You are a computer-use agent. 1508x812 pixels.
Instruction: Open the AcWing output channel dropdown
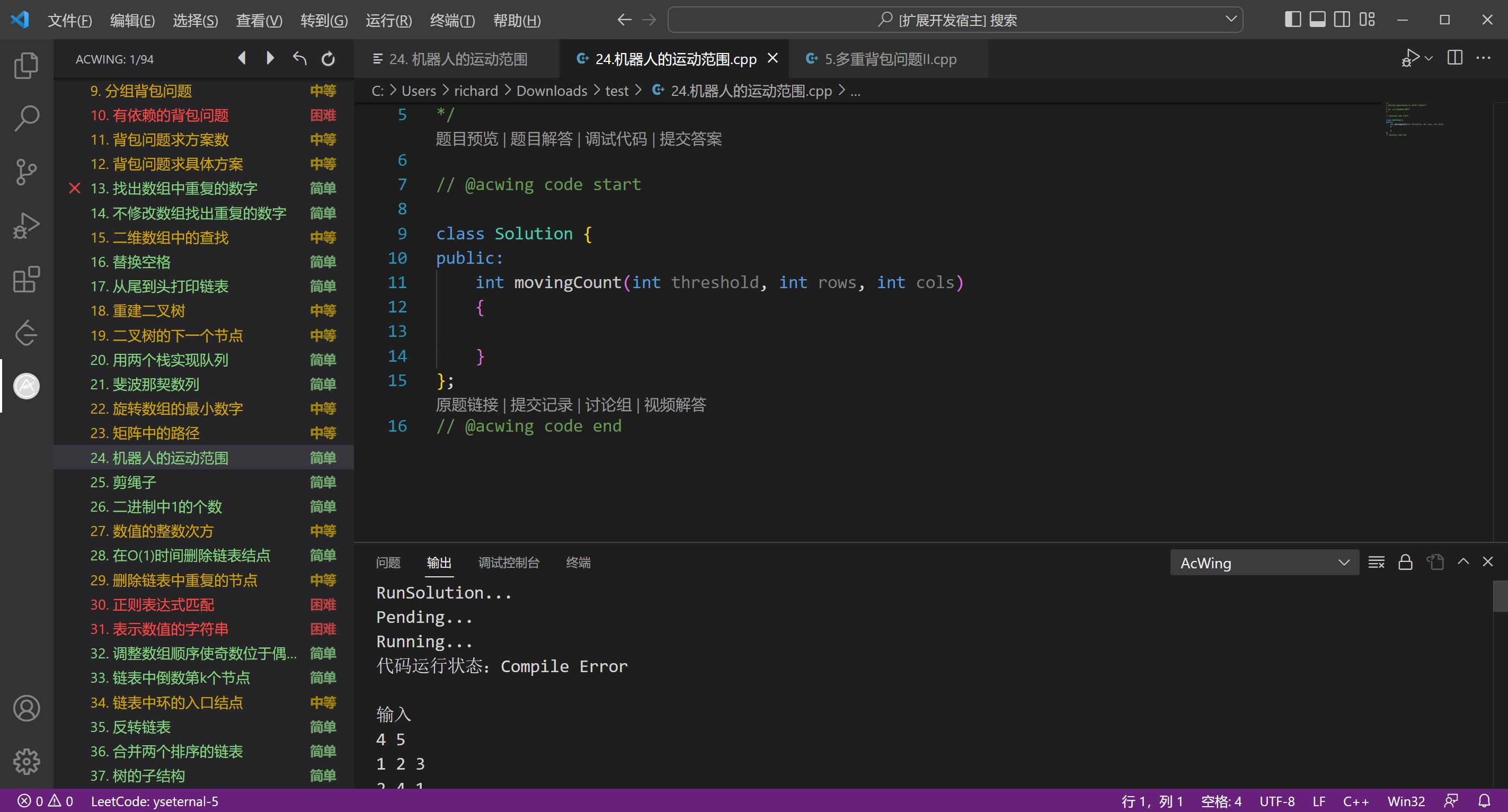(x=1264, y=563)
